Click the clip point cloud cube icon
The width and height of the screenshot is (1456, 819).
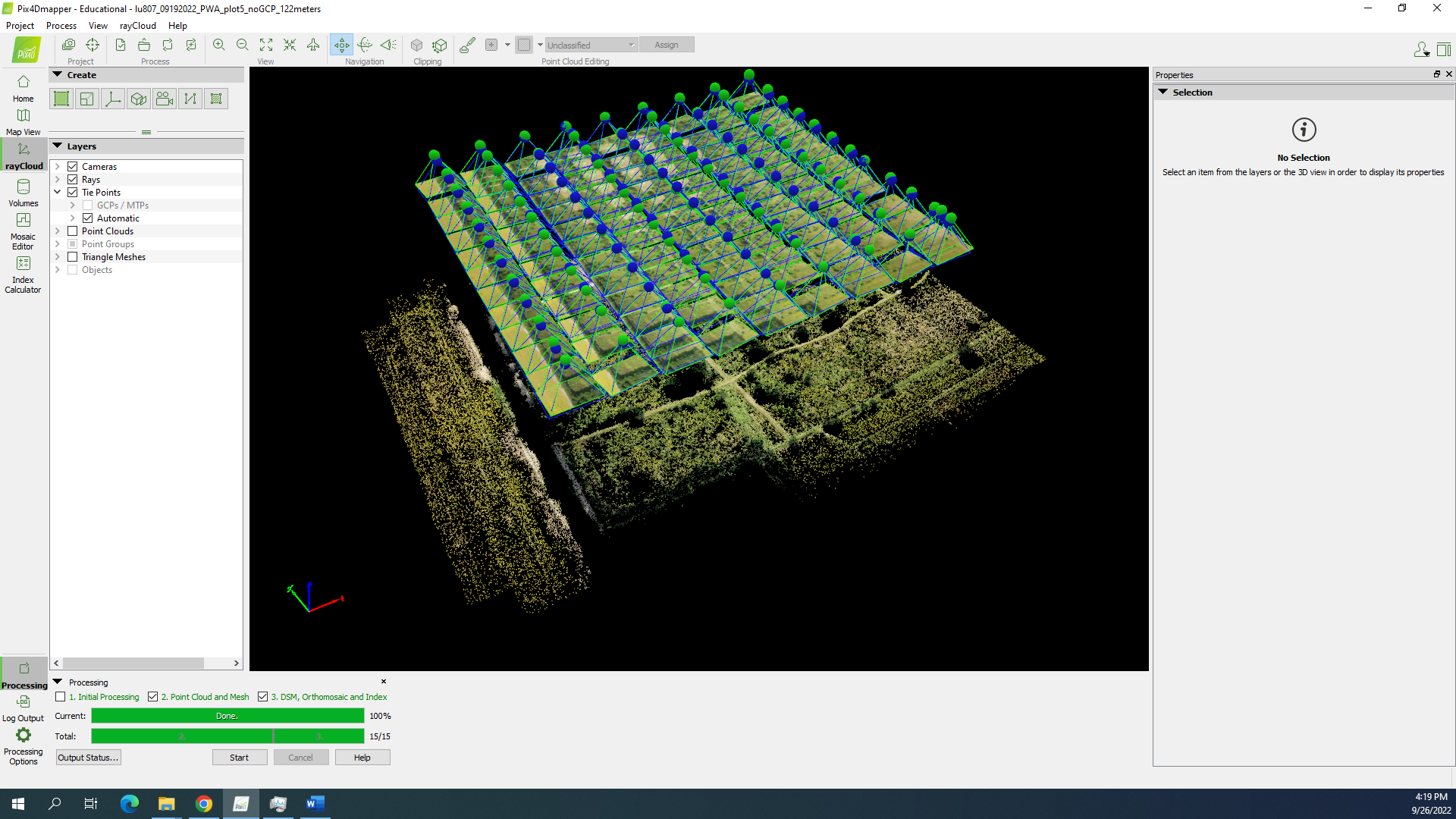(x=416, y=45)
